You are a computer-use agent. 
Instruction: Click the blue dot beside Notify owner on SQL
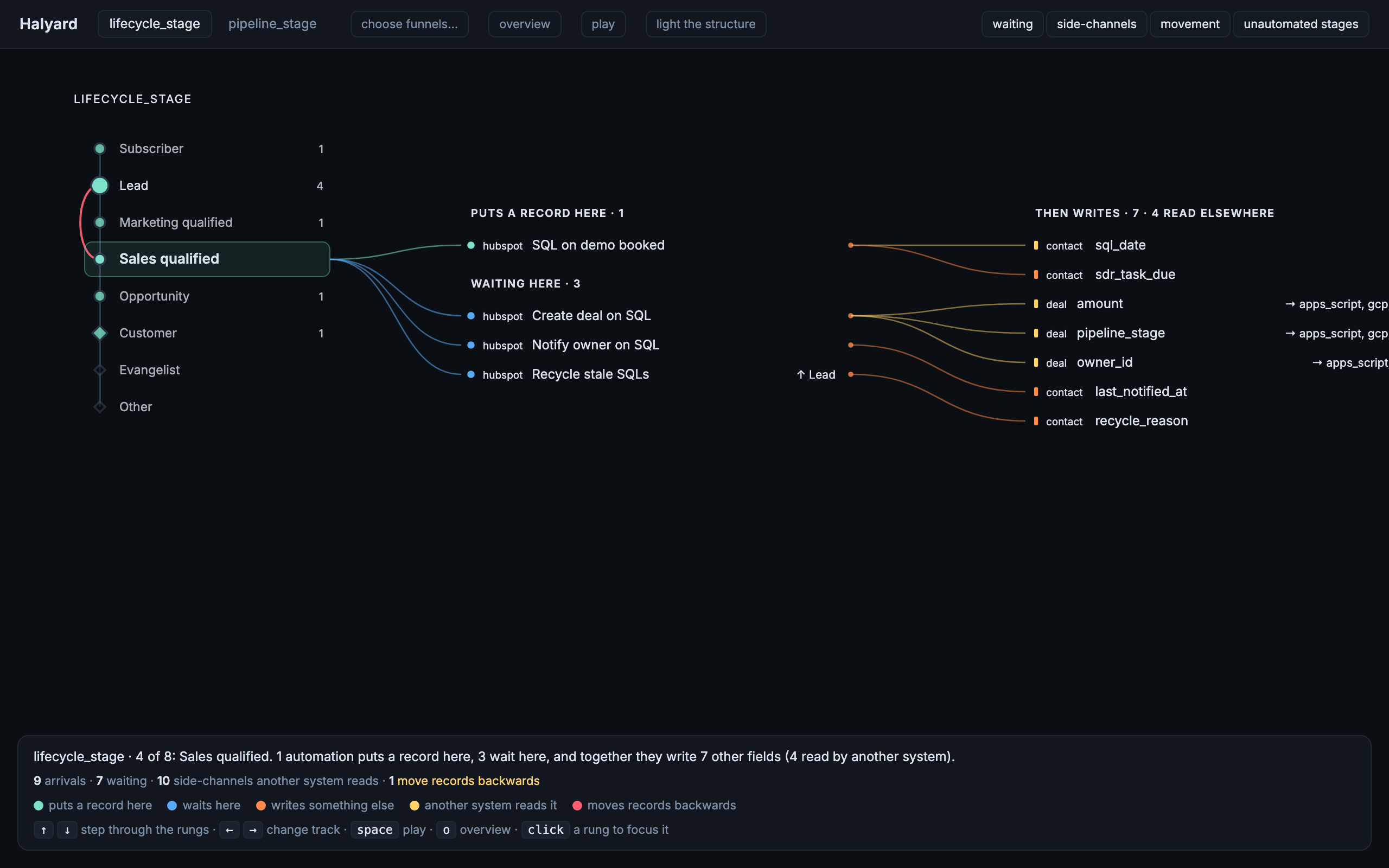pyautogui.click(x=470, y=345)
